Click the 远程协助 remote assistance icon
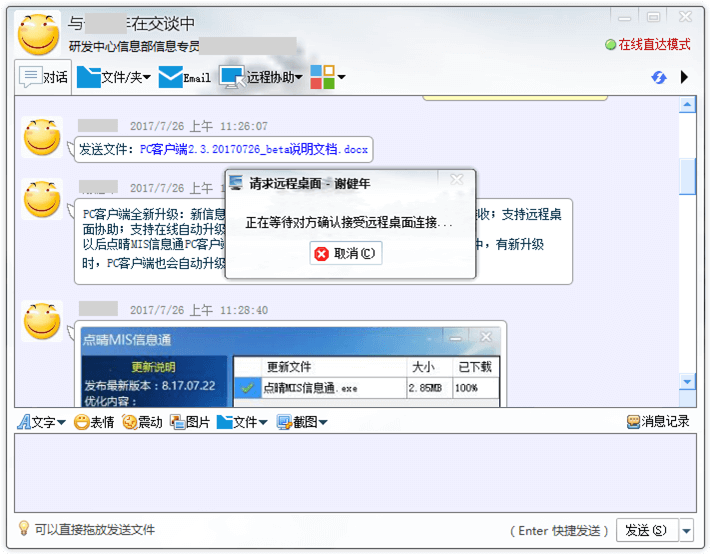The height and width of the screenshot is (555, 711). coord(232,77)
